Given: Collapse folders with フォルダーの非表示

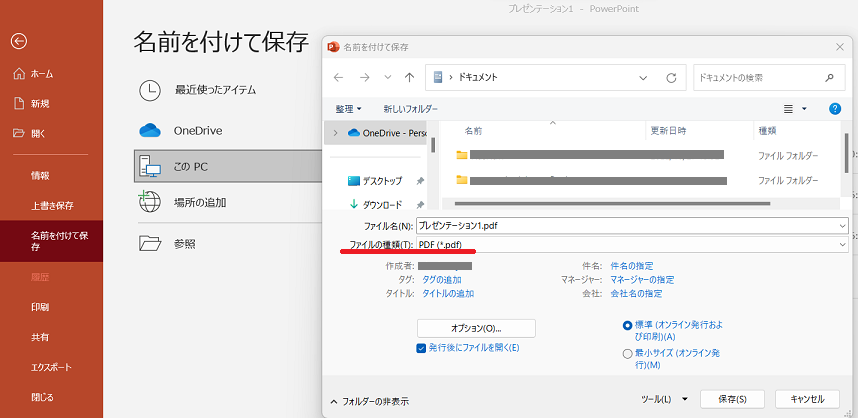Looking at the screenshot, I should (369, 401).
